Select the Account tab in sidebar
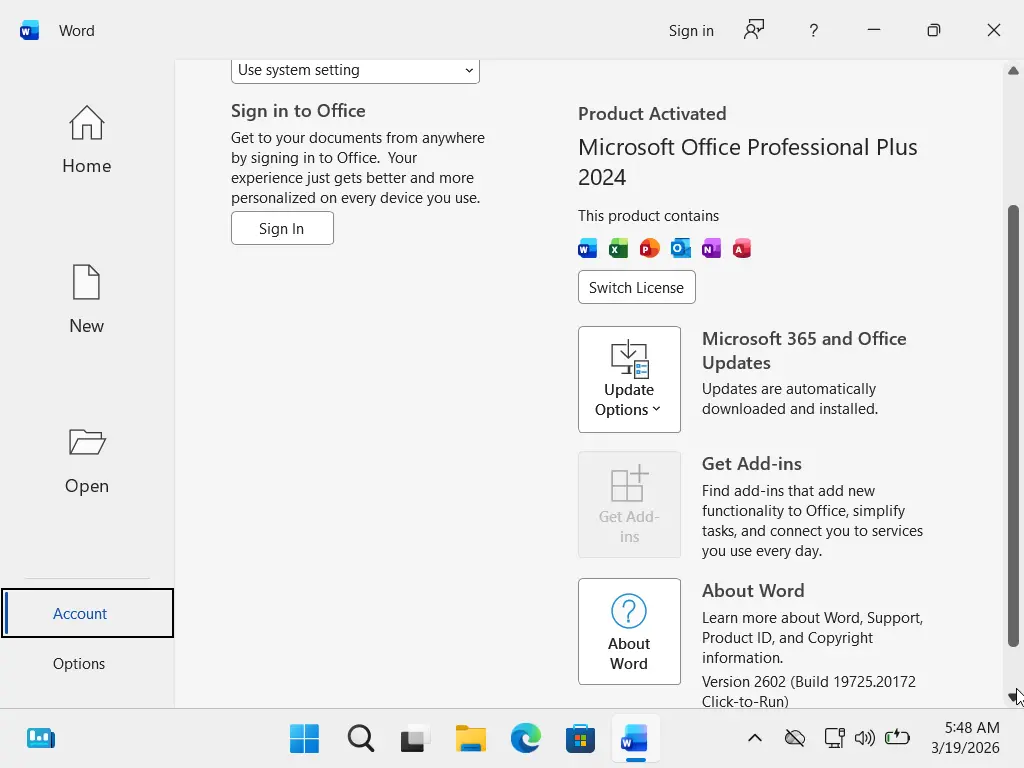This screenshot has width=1024, height=768. [88, 613]
